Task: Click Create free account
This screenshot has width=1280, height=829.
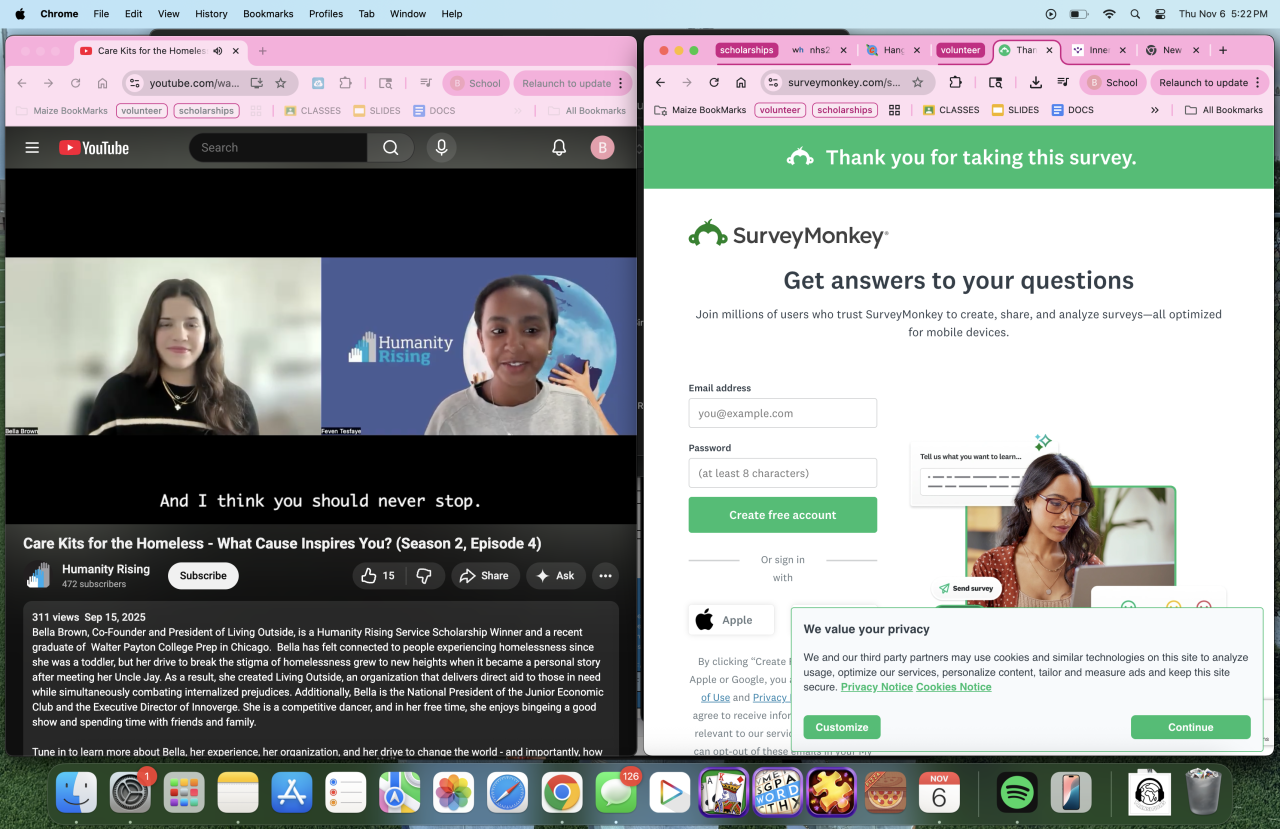Action: (783, 515)
